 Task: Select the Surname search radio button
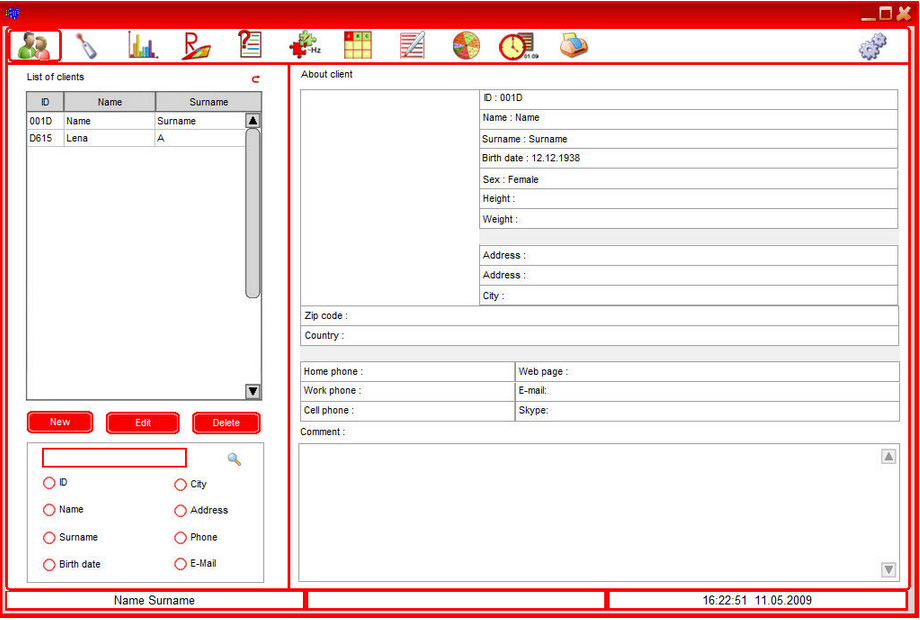[x=50, y=538]
